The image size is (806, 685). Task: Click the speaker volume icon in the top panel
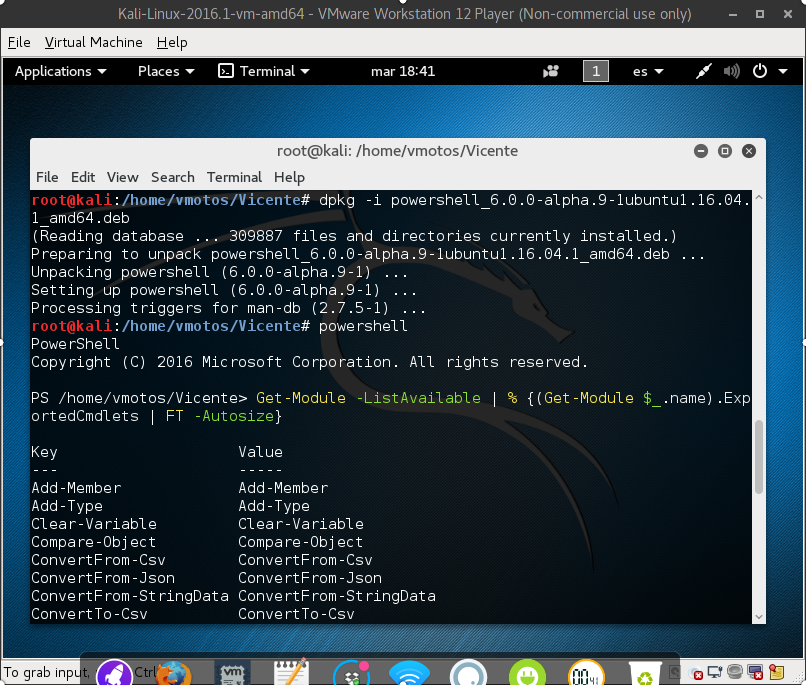tap(732, 71)
